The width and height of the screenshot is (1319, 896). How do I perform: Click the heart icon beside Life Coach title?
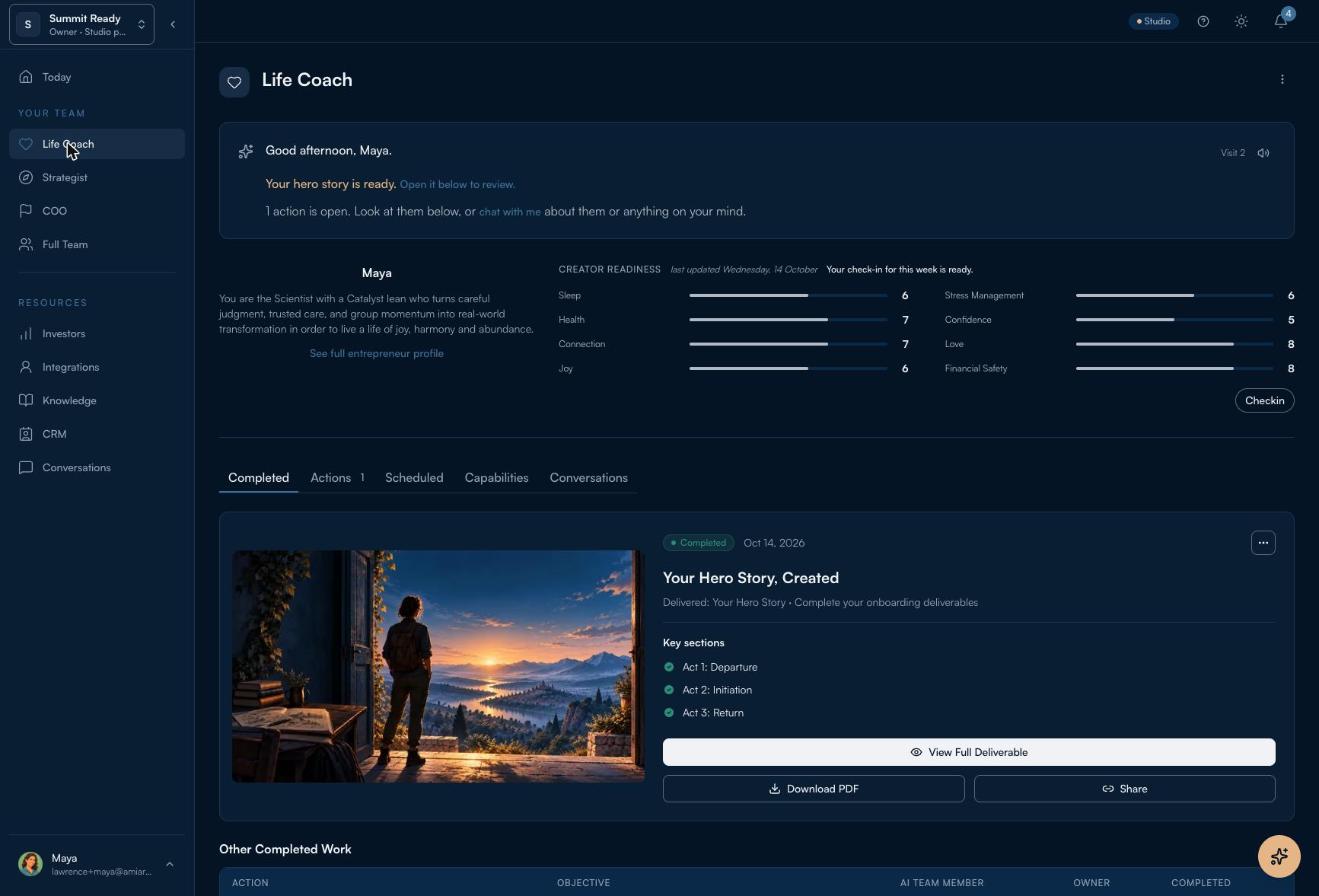point(234,82)
